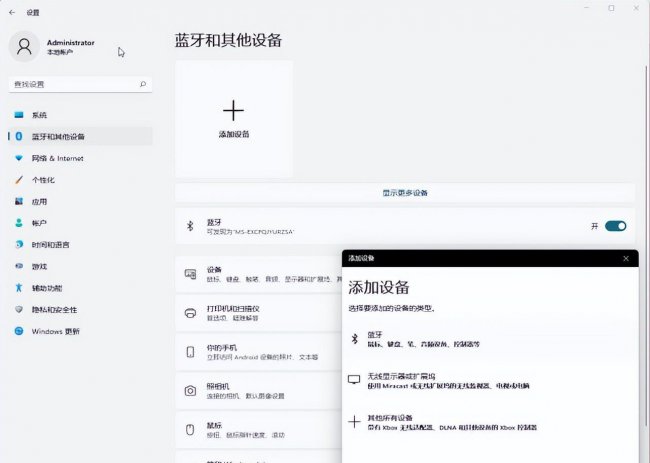Click the mouse icon in 鼠标 row

[x=190, y=429]
